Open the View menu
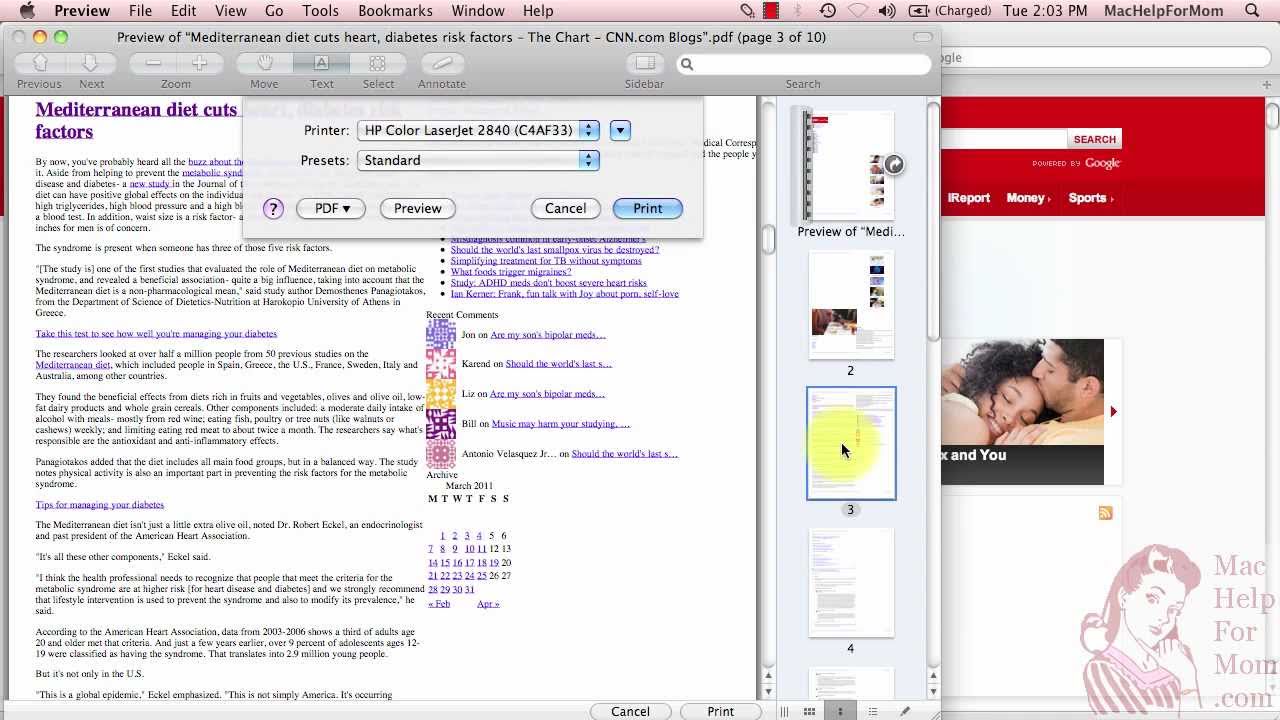 (230, 11)
